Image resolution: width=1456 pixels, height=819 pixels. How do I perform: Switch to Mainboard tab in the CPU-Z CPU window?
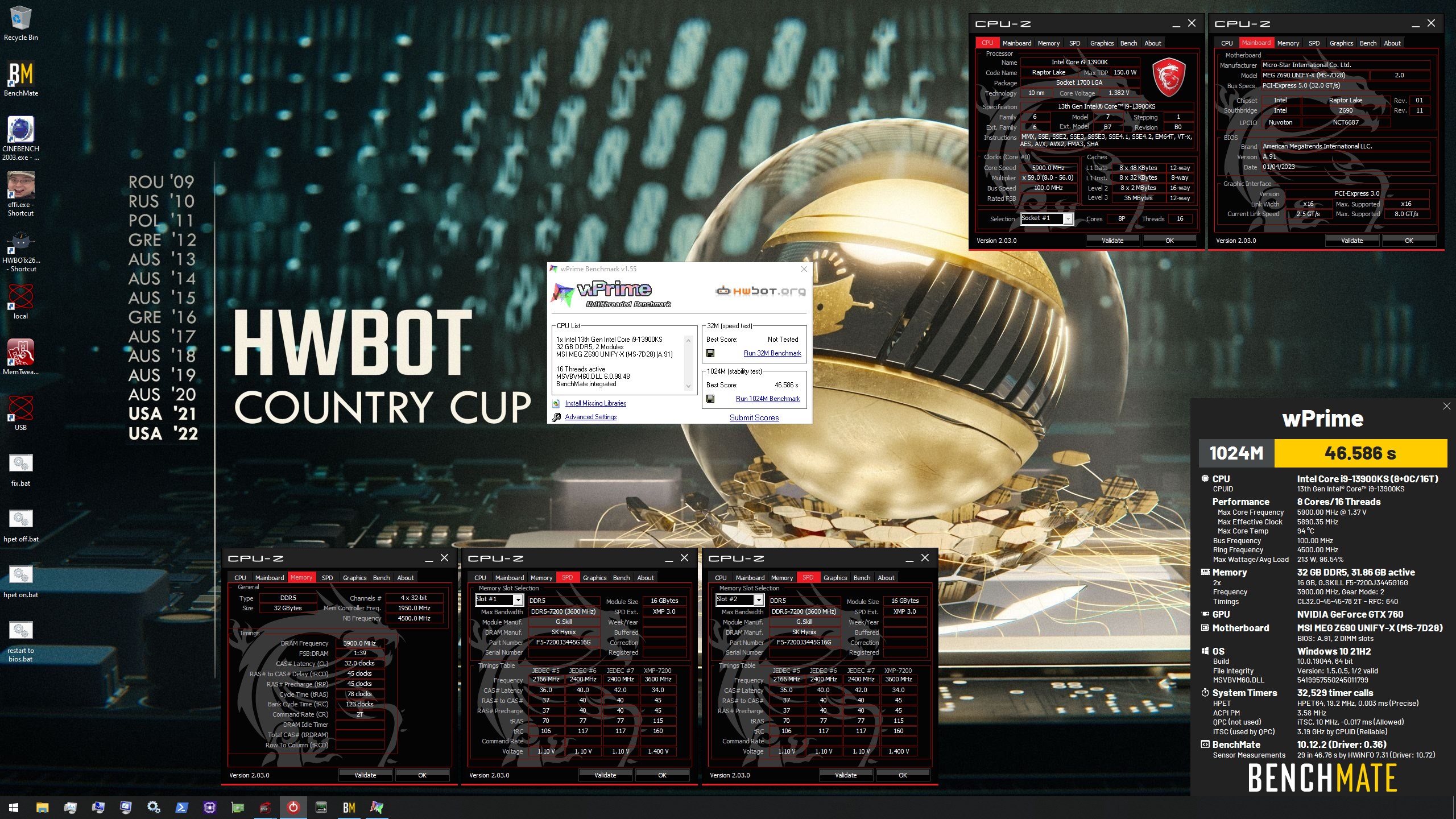1017,43
